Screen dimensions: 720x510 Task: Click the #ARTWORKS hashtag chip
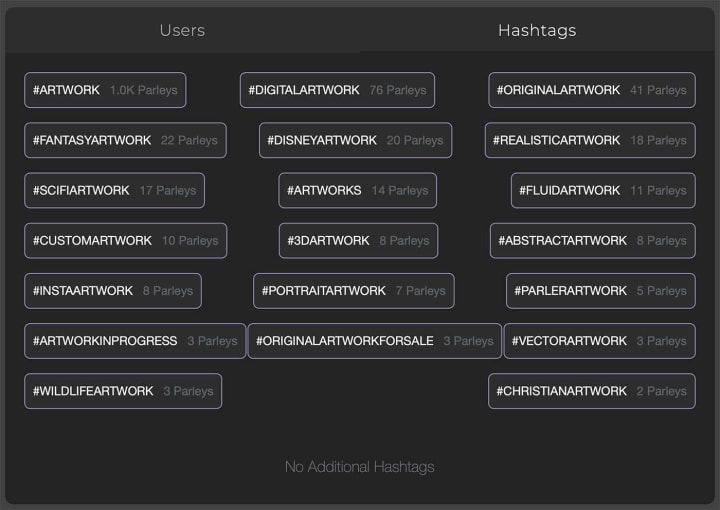(x=357, y=190)
